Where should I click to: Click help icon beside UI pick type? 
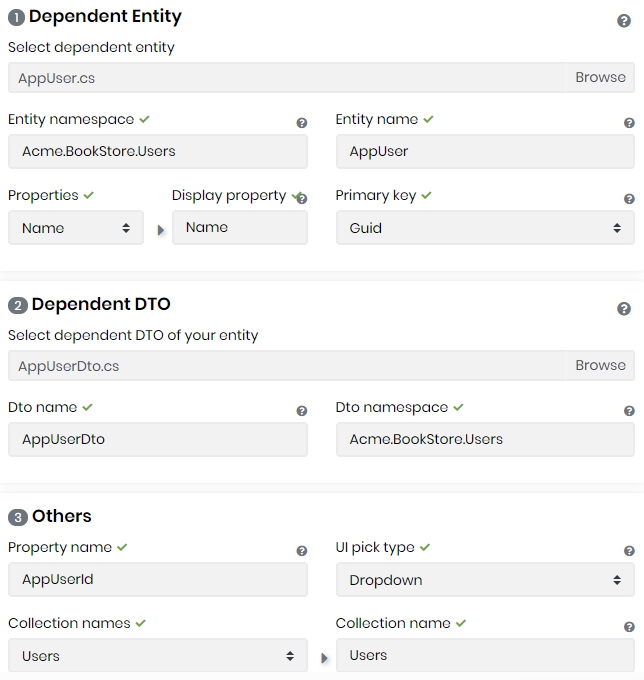tap(629, 551)
